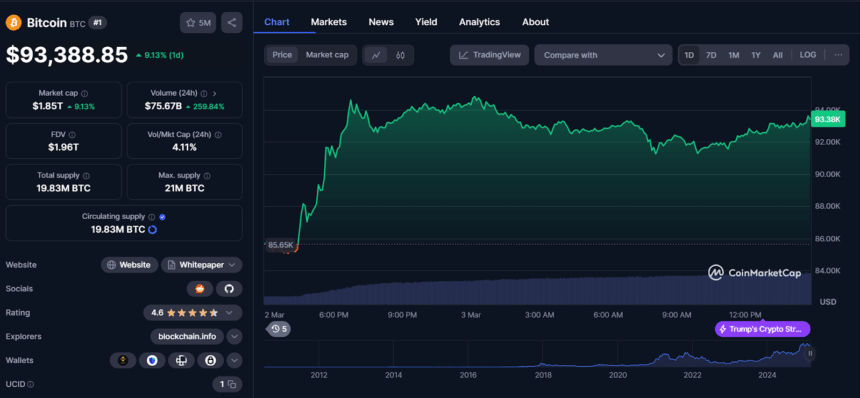Expand the Rating 4.6 dropdown
The width and height of the screenshot is (860, 398).
[229, 312]
